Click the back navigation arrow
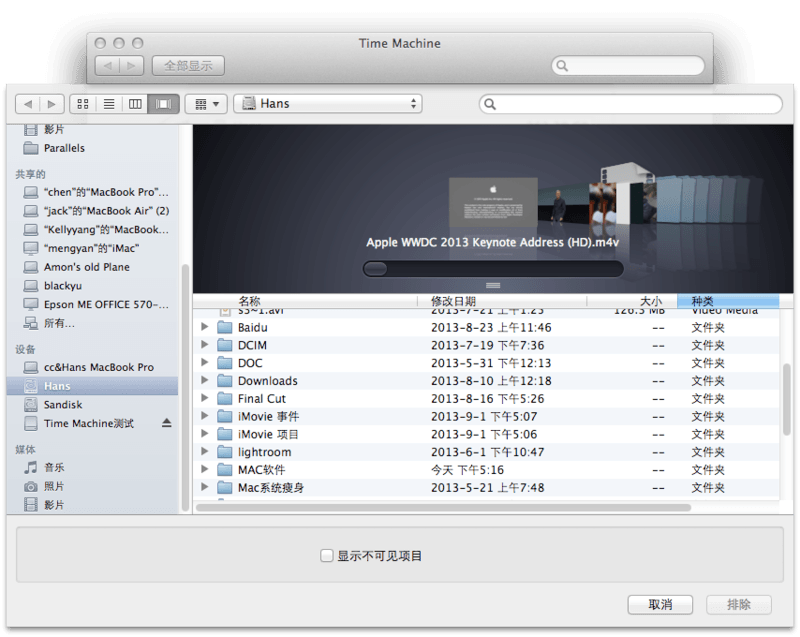 click(28, 104)
